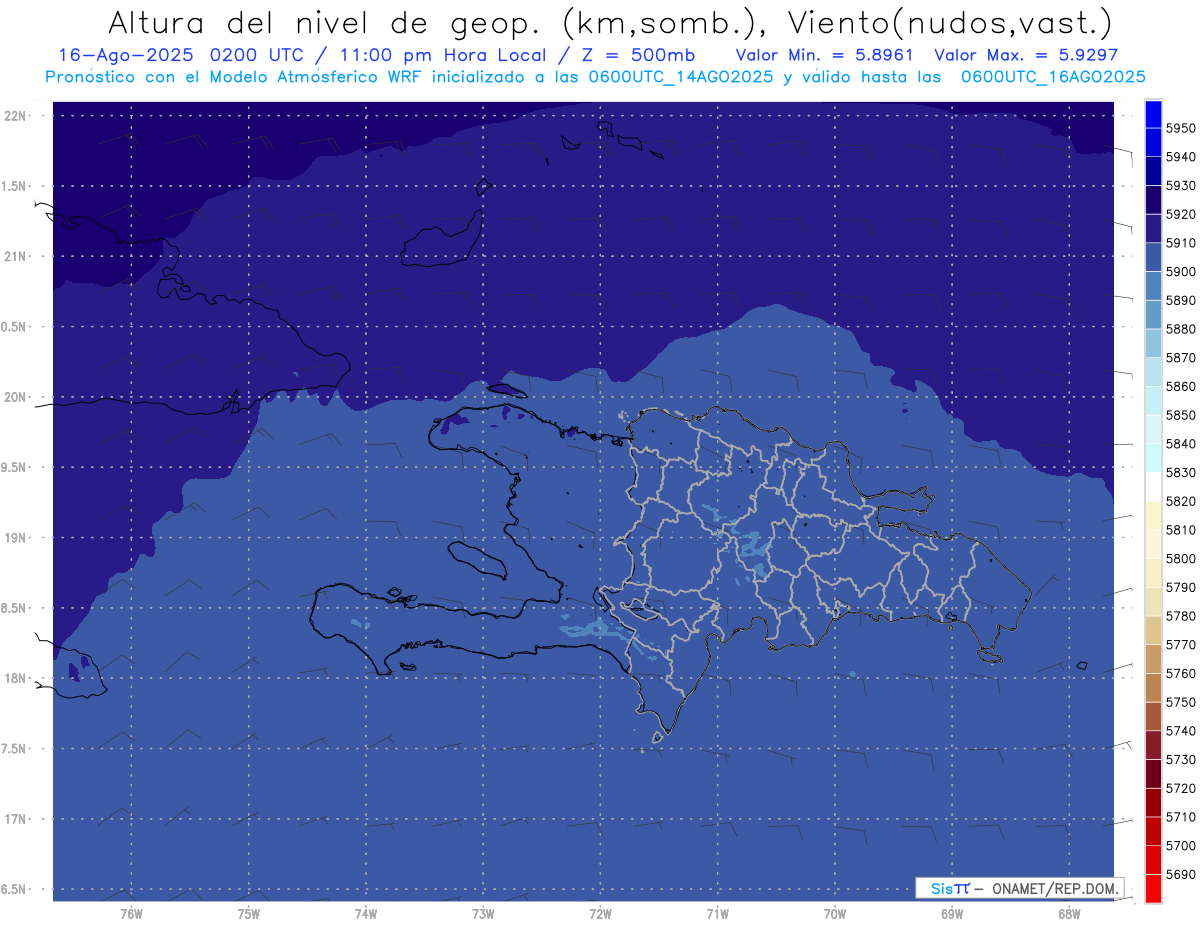
Task: Click the '20N' latitude label
Action: (15, 397)
